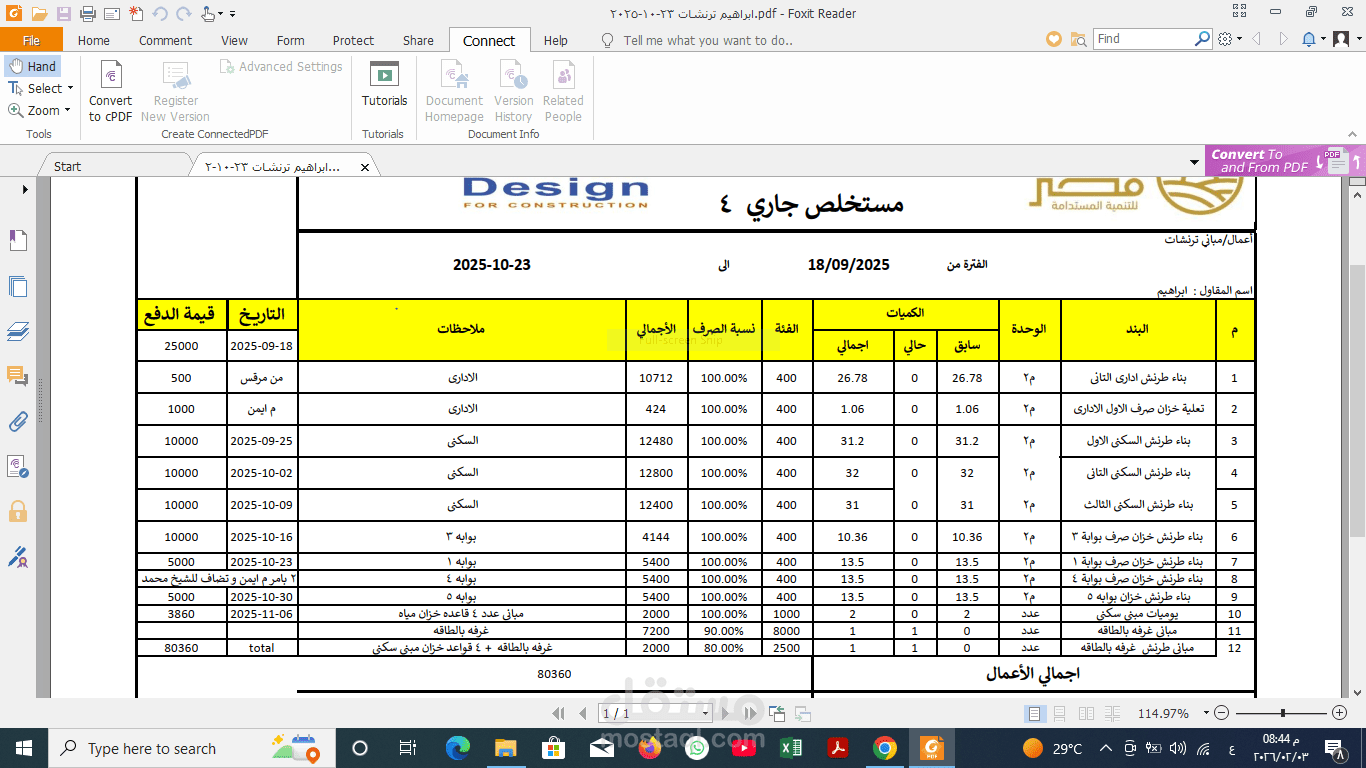This screenshot has height=768, width=1366.
Task: Toggle single page view in status bar
Action: (1034, 712)
